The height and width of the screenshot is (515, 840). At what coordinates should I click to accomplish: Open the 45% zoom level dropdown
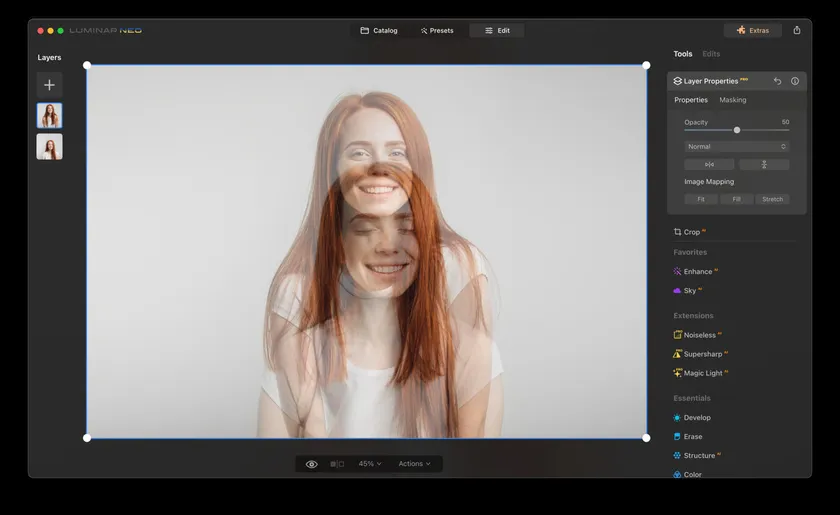pos(370,464)
